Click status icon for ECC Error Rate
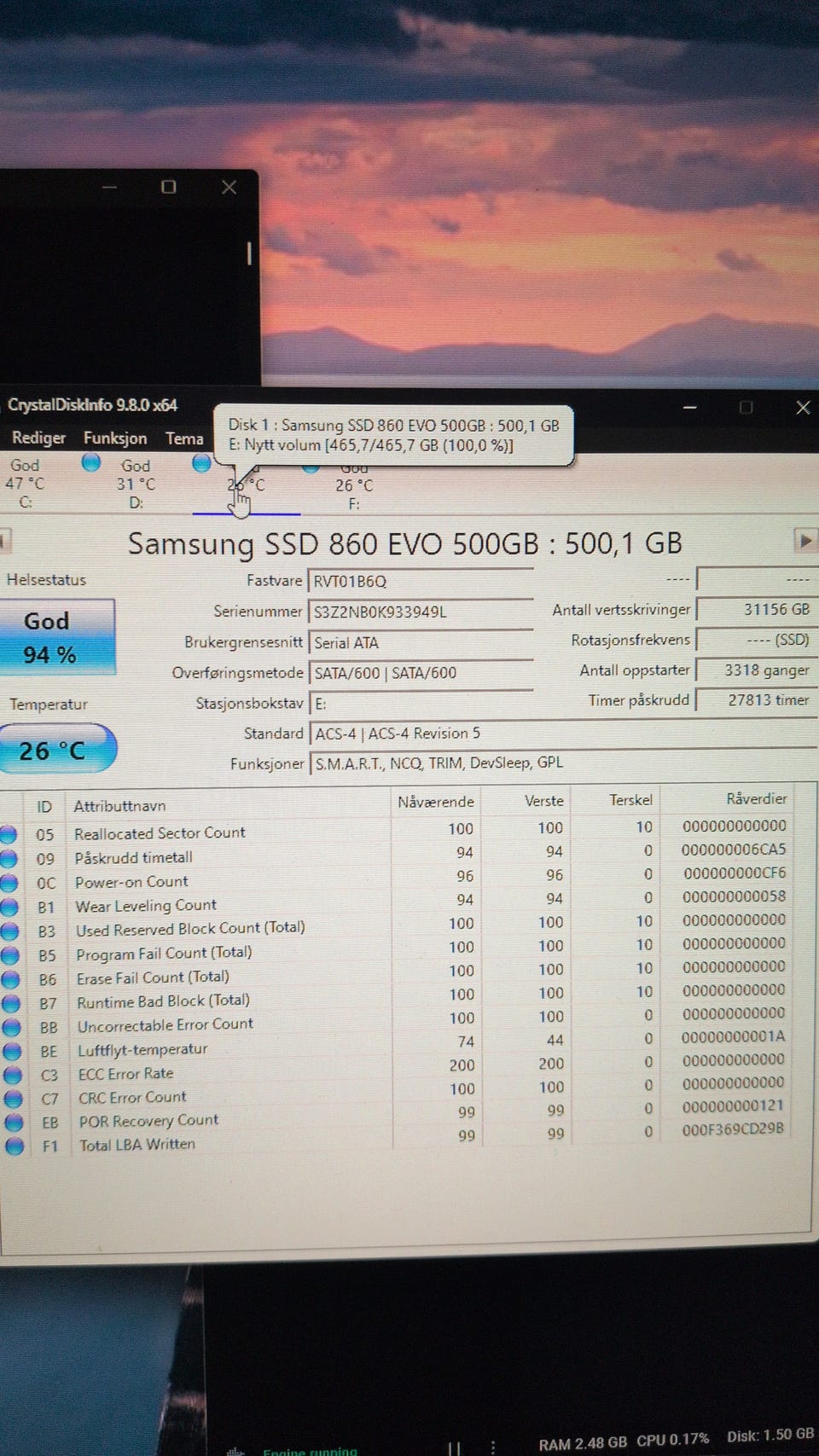Screen dimensions: 819x1456 pos(13,1075)
